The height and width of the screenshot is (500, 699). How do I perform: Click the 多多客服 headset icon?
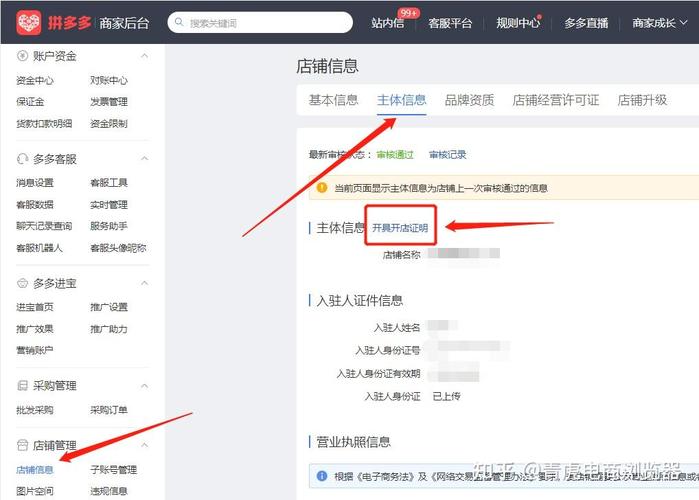(22, 159)
